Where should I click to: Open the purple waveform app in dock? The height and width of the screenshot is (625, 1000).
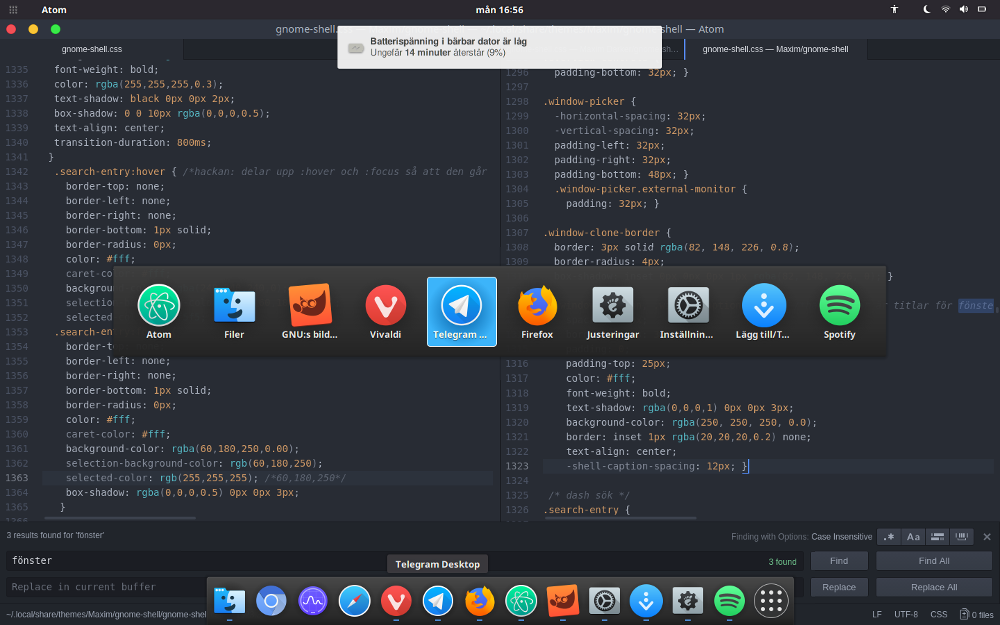tap(312, 601)
